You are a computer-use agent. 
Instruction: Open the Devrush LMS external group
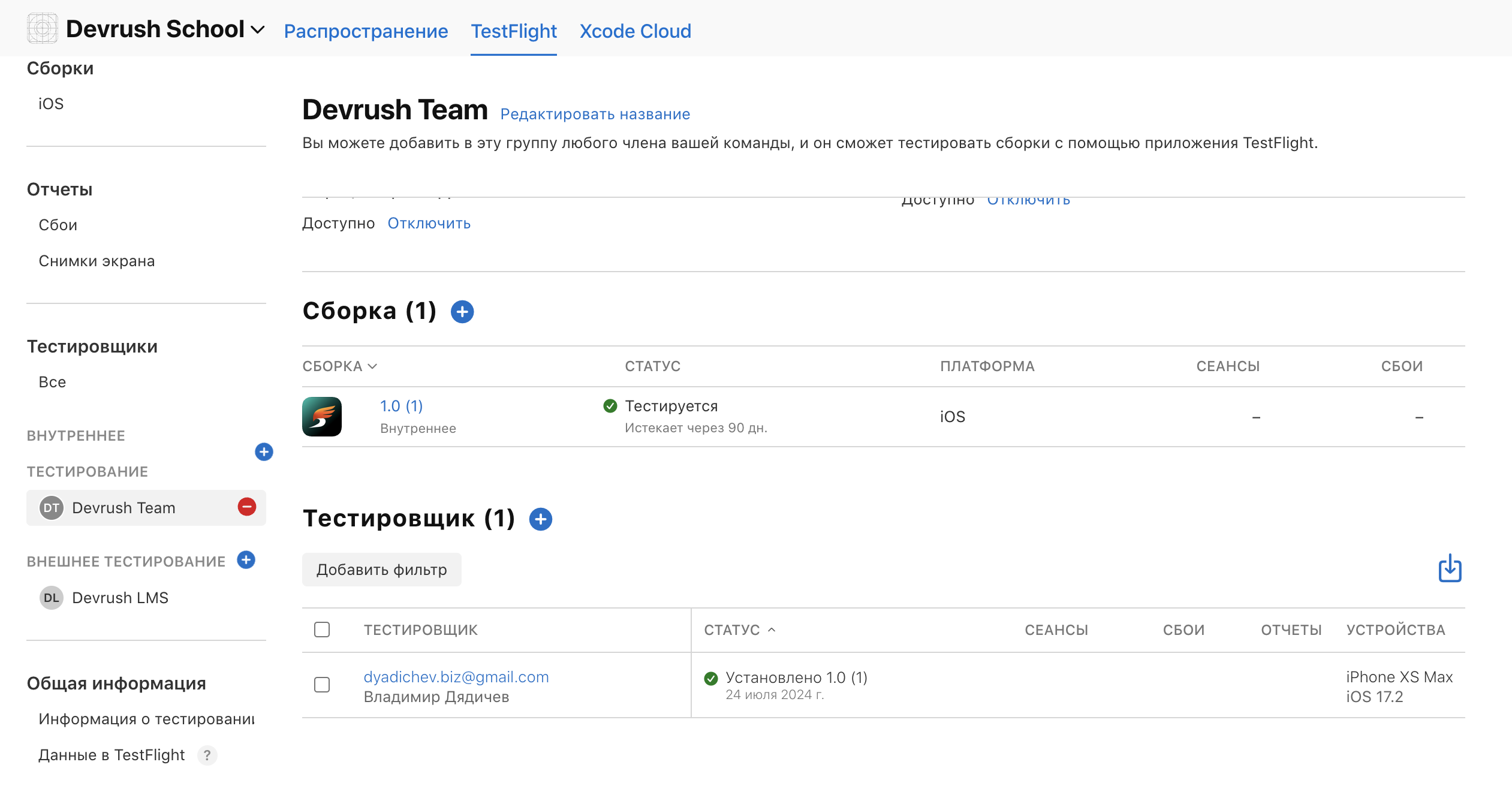click(x=120, y=598)
